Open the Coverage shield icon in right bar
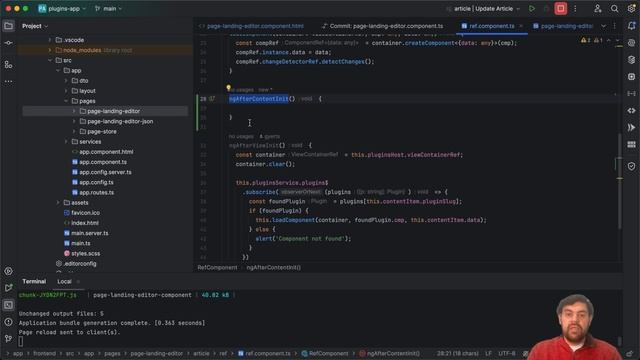This screenshot has width=640, height=360. click(x=631, y=166)
